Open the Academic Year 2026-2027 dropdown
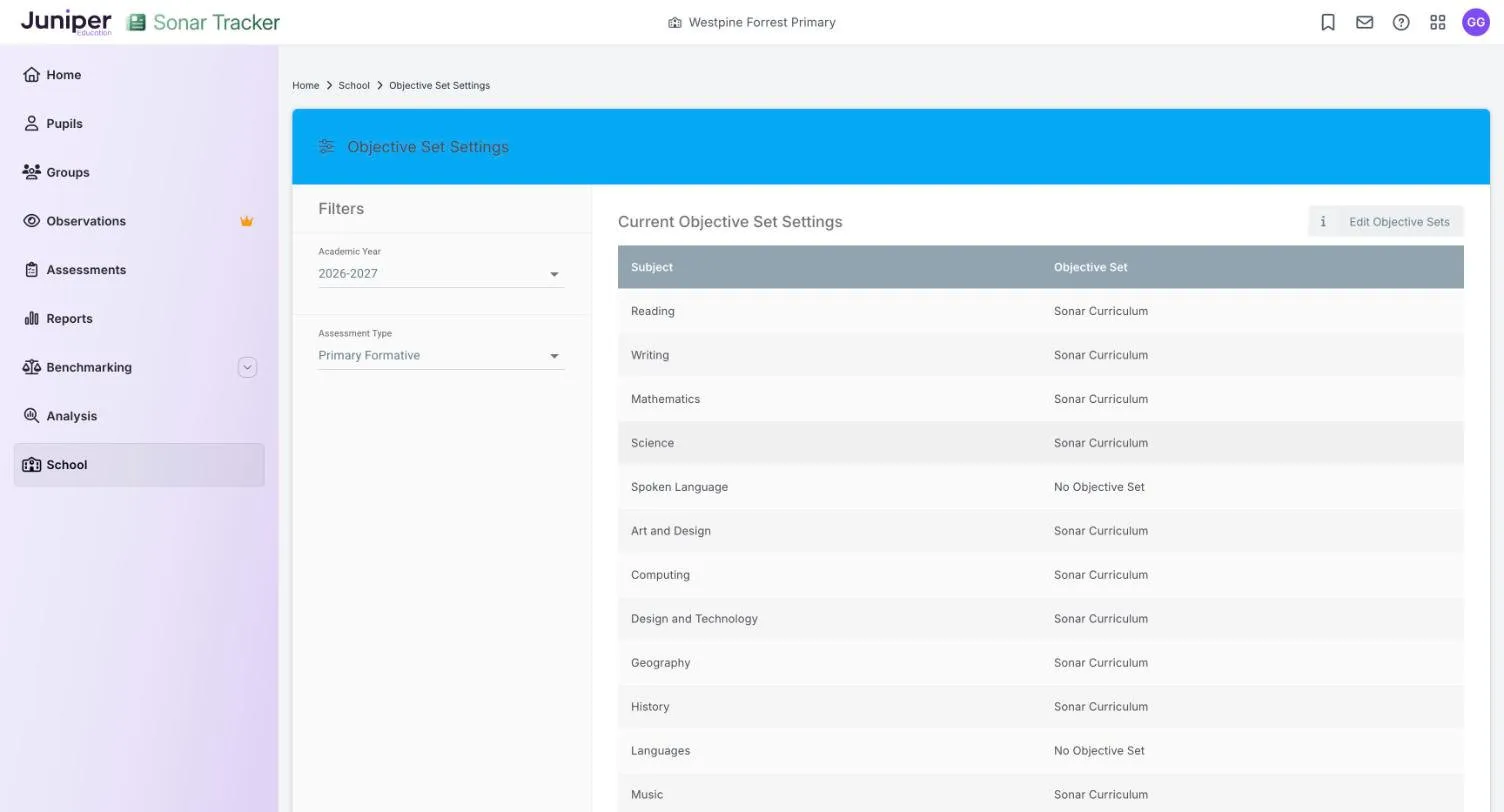Viewport: 1504px width, 812px height. tap(441, 274)
